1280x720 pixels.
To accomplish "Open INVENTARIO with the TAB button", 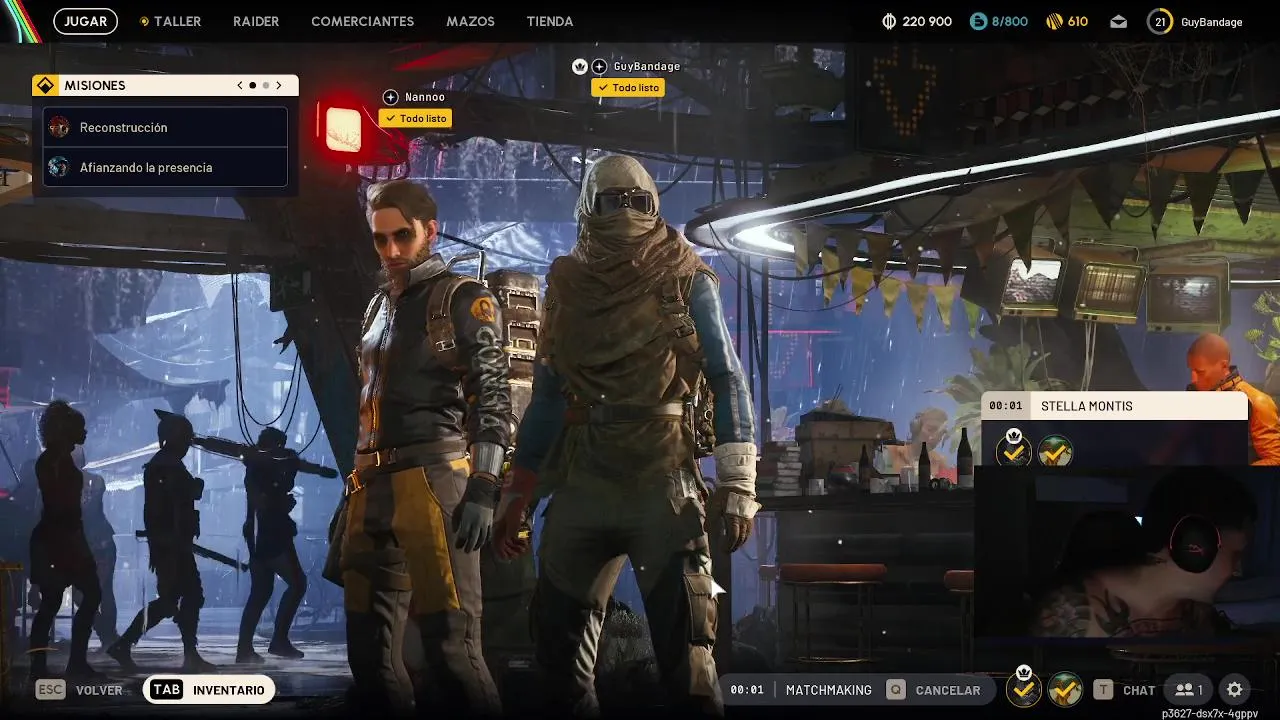I will point(209,690).
